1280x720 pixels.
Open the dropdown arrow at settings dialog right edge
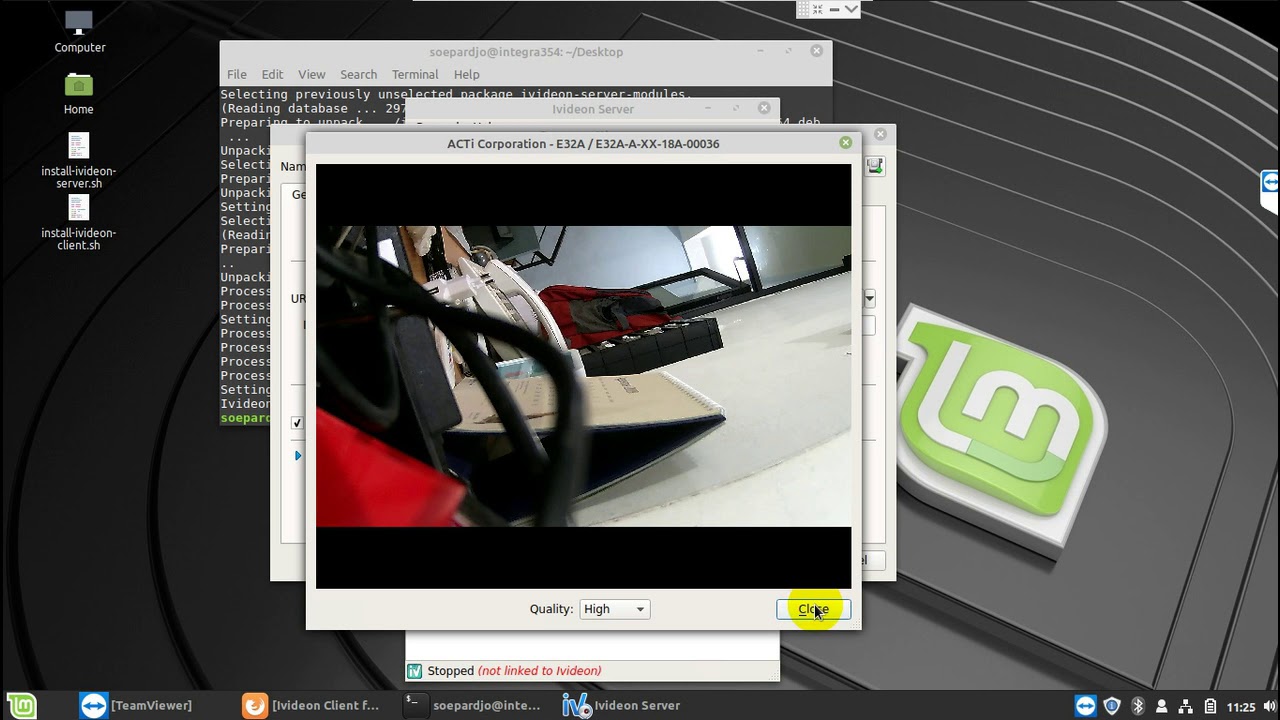click(869, 298)
